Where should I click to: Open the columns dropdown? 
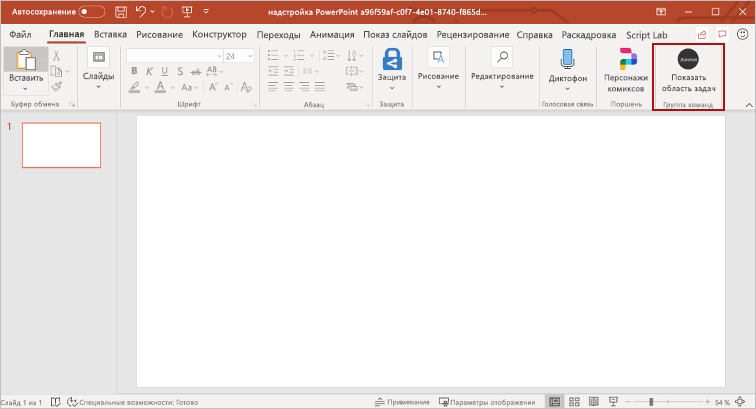coord(310,71)
